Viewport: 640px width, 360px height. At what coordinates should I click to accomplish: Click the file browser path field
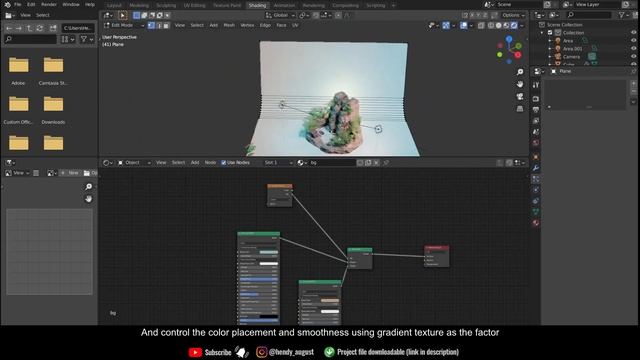pos(78,28)
